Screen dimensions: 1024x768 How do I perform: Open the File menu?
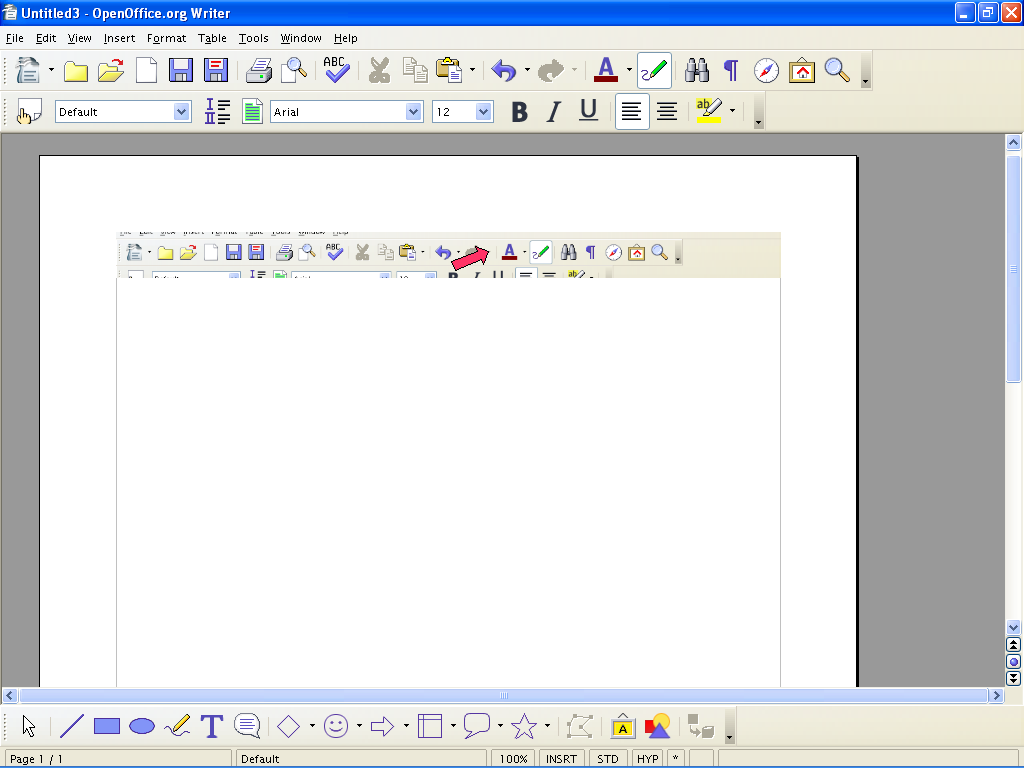click(14, 38)
